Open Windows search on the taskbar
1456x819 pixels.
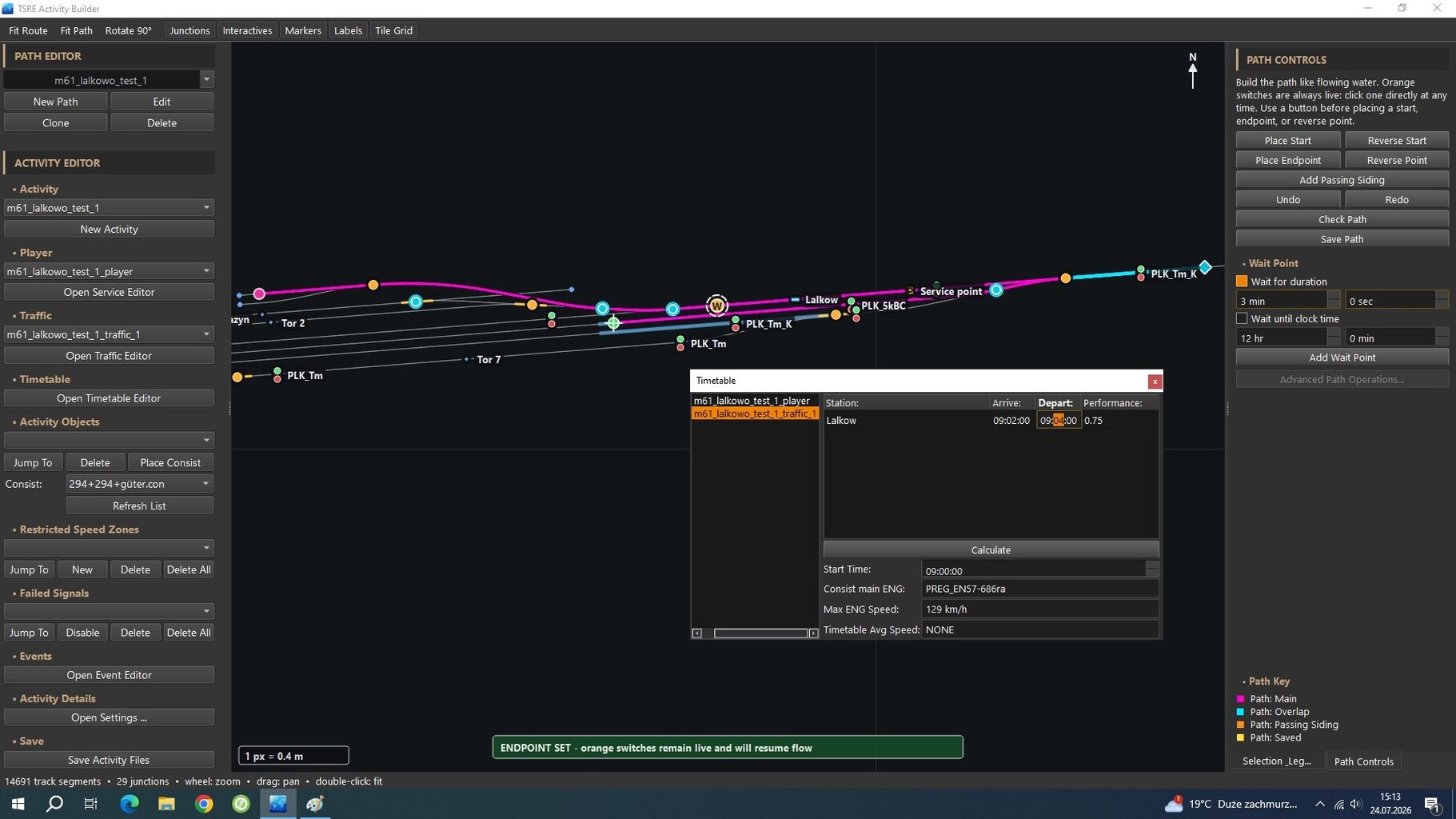[x=54, y=803]
